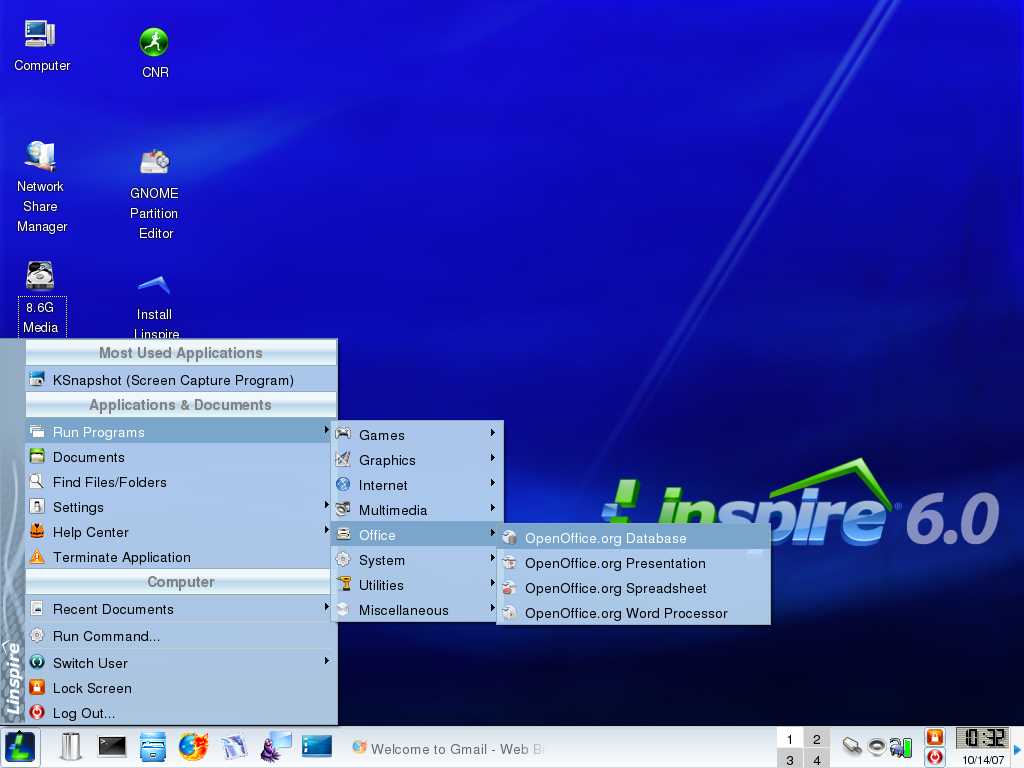The width and height of the screenshot is (1024, 768).
Task: Click the tilted blue papers icon in taskbar
Action: (234, 746)
